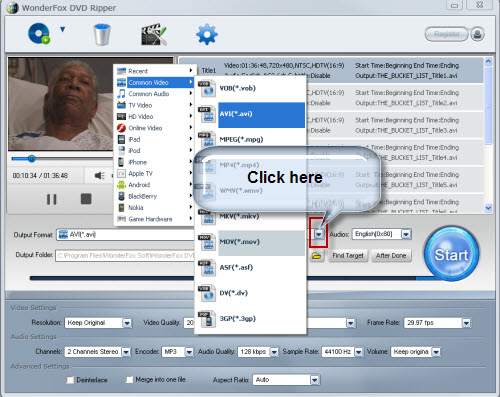Enable the Deinterlace checkbox
The width and height of the screenshot is (500, 397).
coord(70,380)
